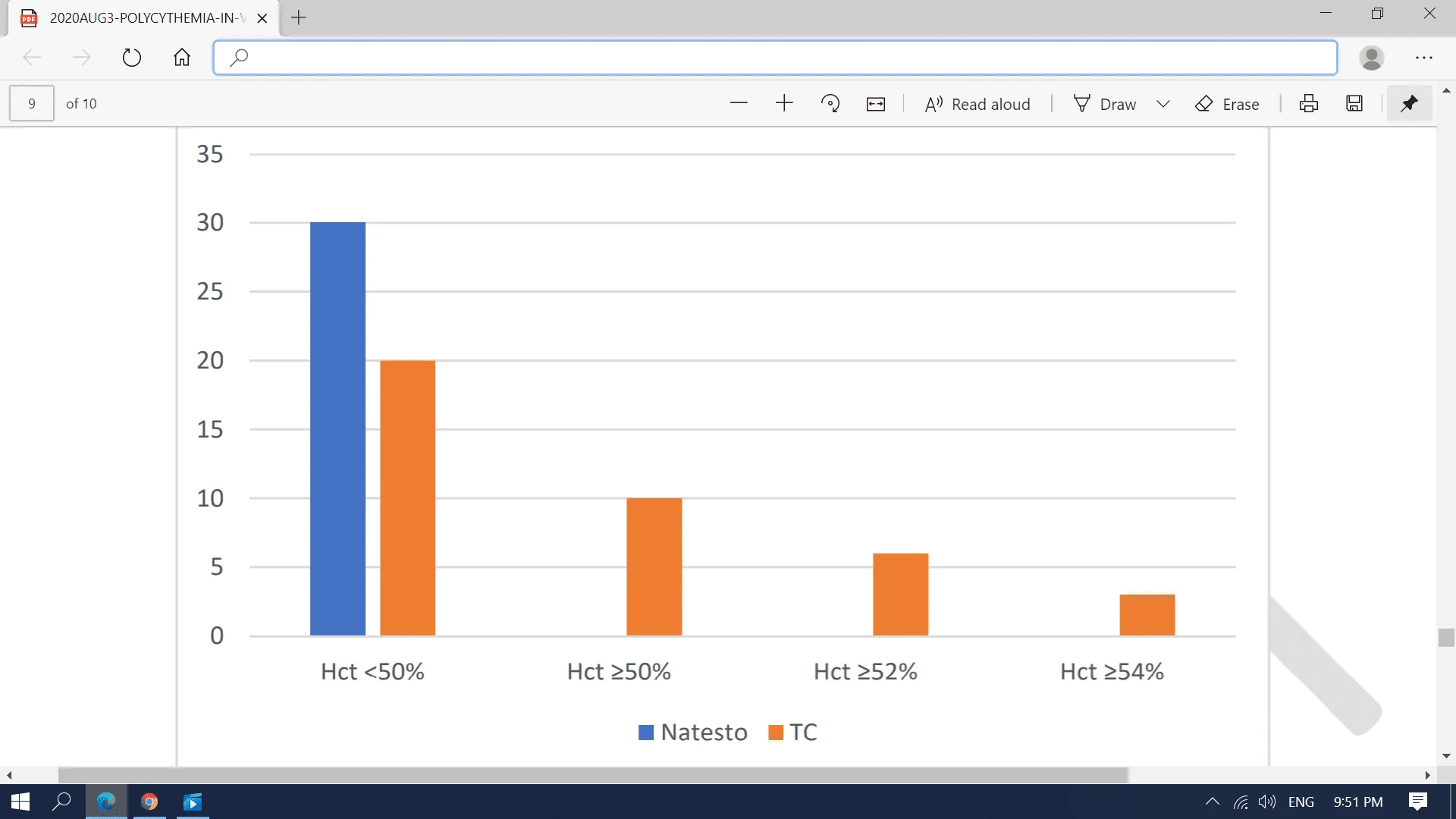Show hidden system tray icons
Viewport: 1456px width, 819px height.
[1212, 802]
